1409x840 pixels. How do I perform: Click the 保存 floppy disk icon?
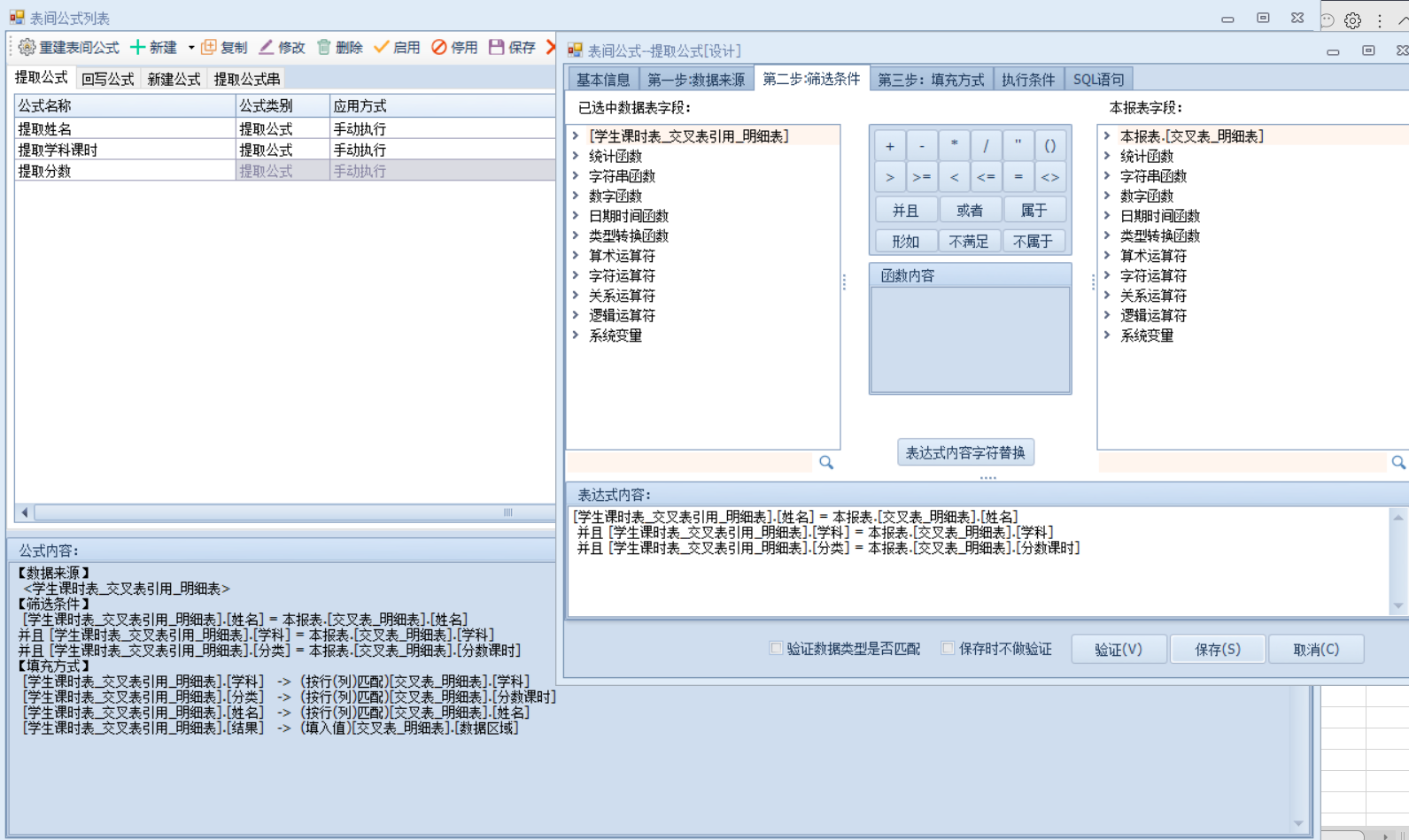[497, 47]
